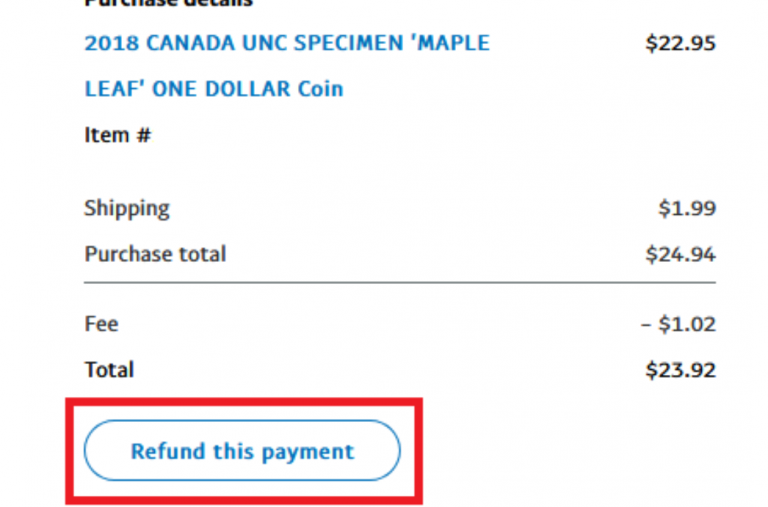
Task: Click the divider line above Fee
Action: point(400,283)
